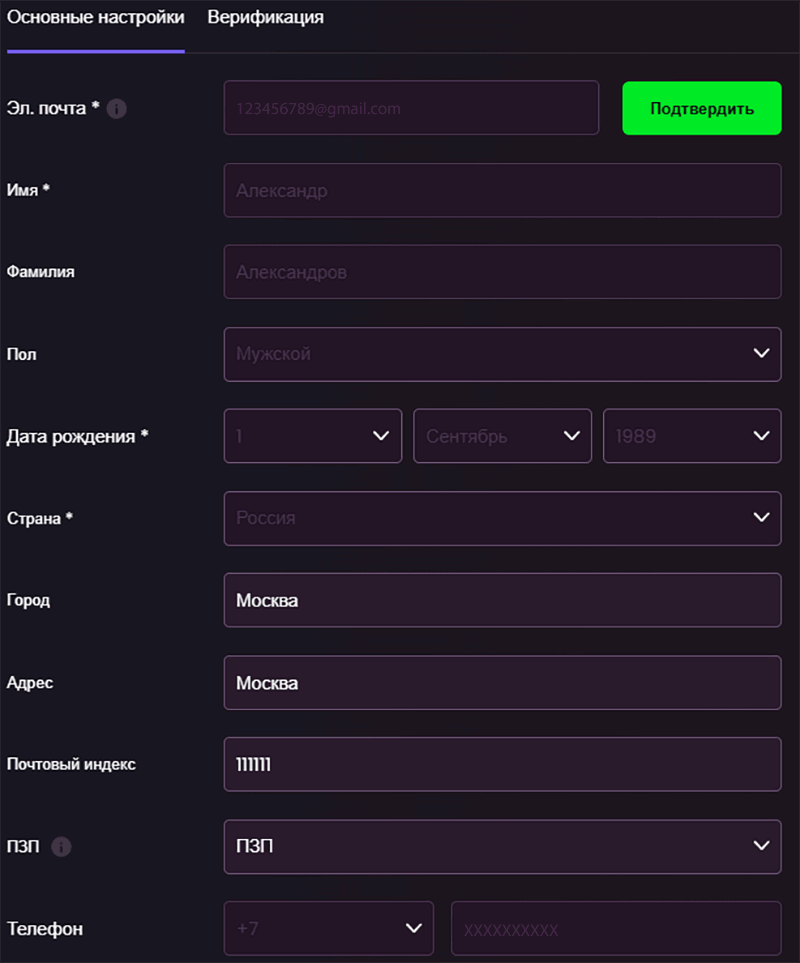Click the info icon beside ПЗП label

click(61, 847)
